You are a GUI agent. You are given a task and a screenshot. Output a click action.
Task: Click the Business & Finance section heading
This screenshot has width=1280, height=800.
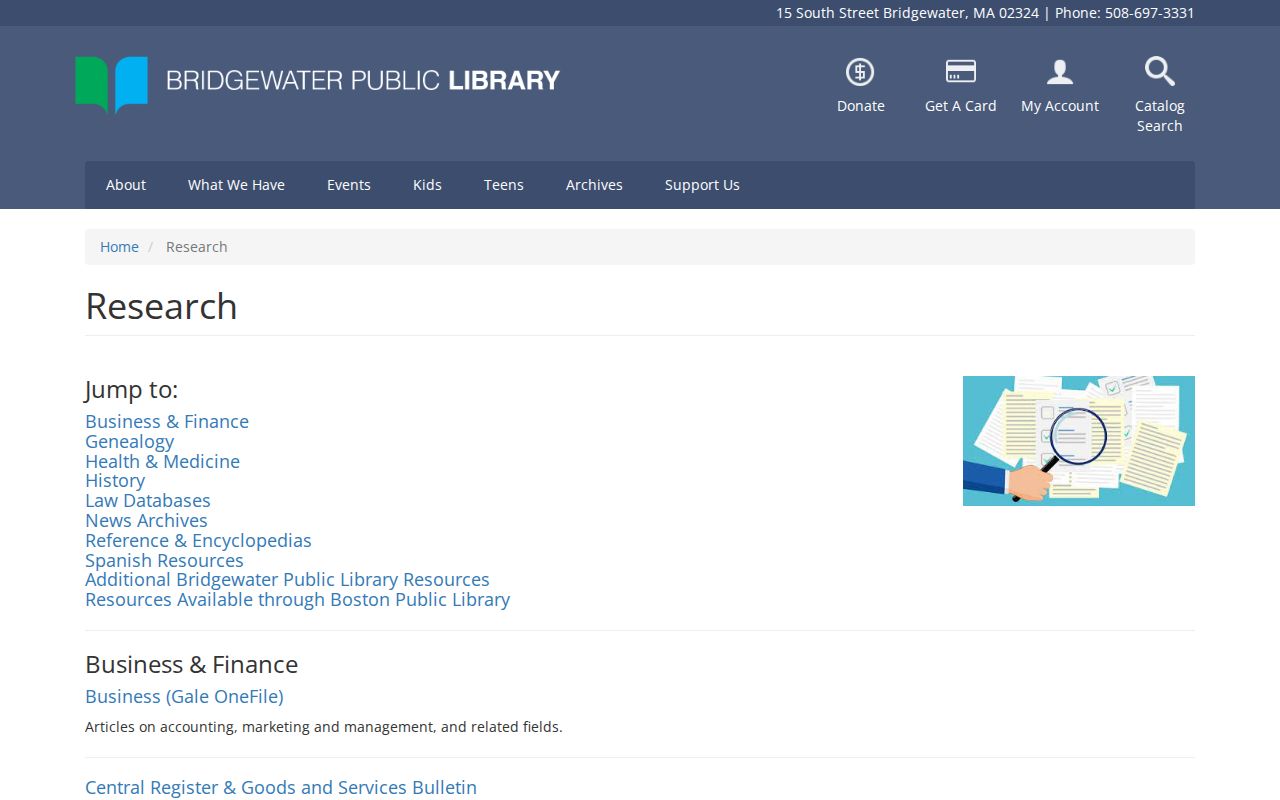pyautogui.click(x=192, y=665)
